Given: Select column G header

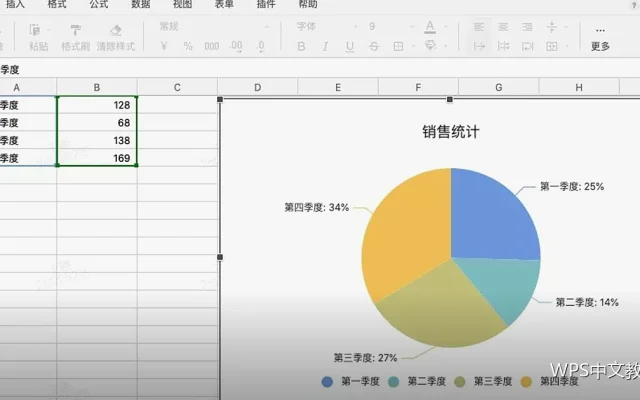Looking at the screenshot, I should (499, 87).
